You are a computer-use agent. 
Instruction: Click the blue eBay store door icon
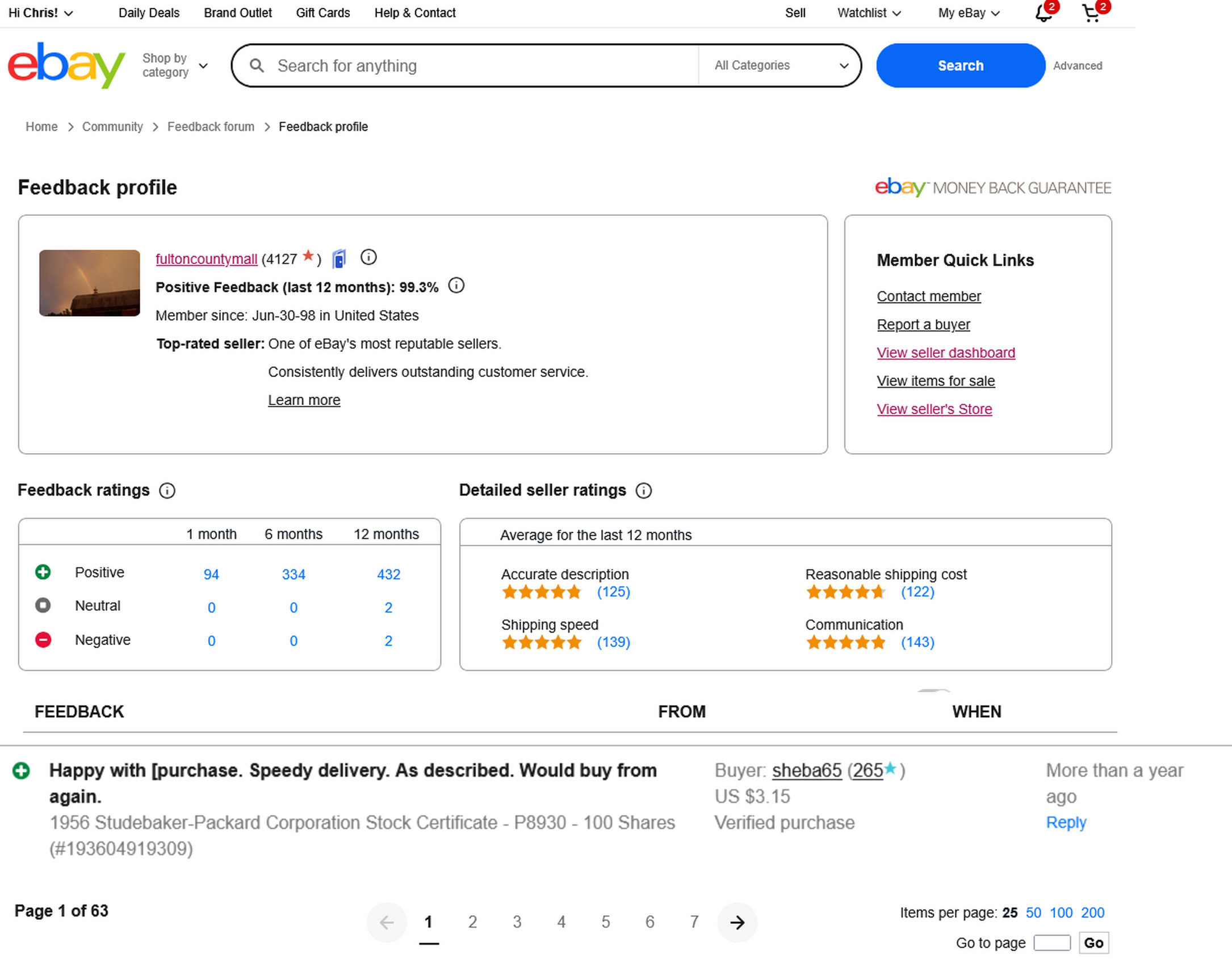click(339, 259)
